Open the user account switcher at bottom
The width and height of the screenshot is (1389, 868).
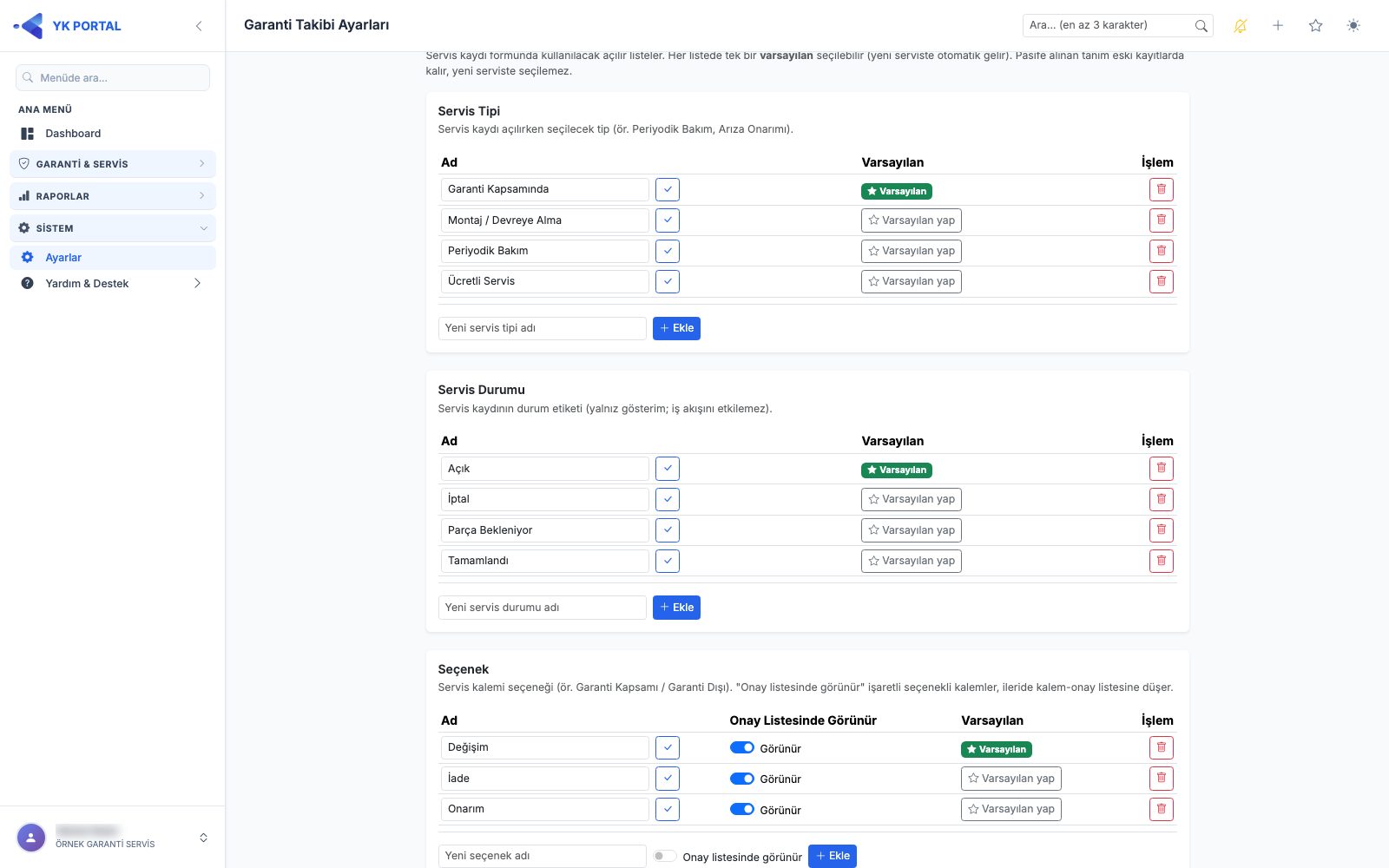pyautogui.click(x=113, y=838)
